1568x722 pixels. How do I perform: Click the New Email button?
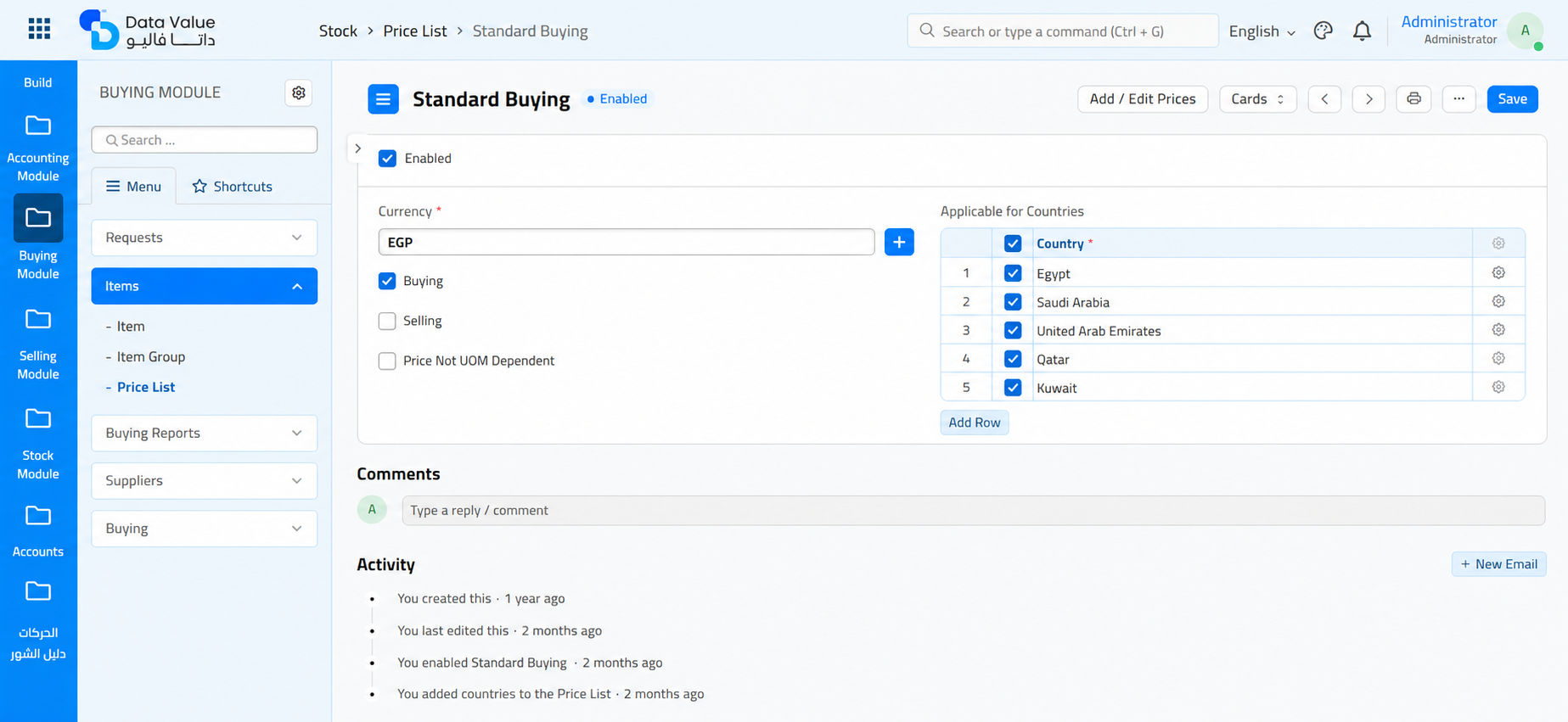(x=1499, y=564)
